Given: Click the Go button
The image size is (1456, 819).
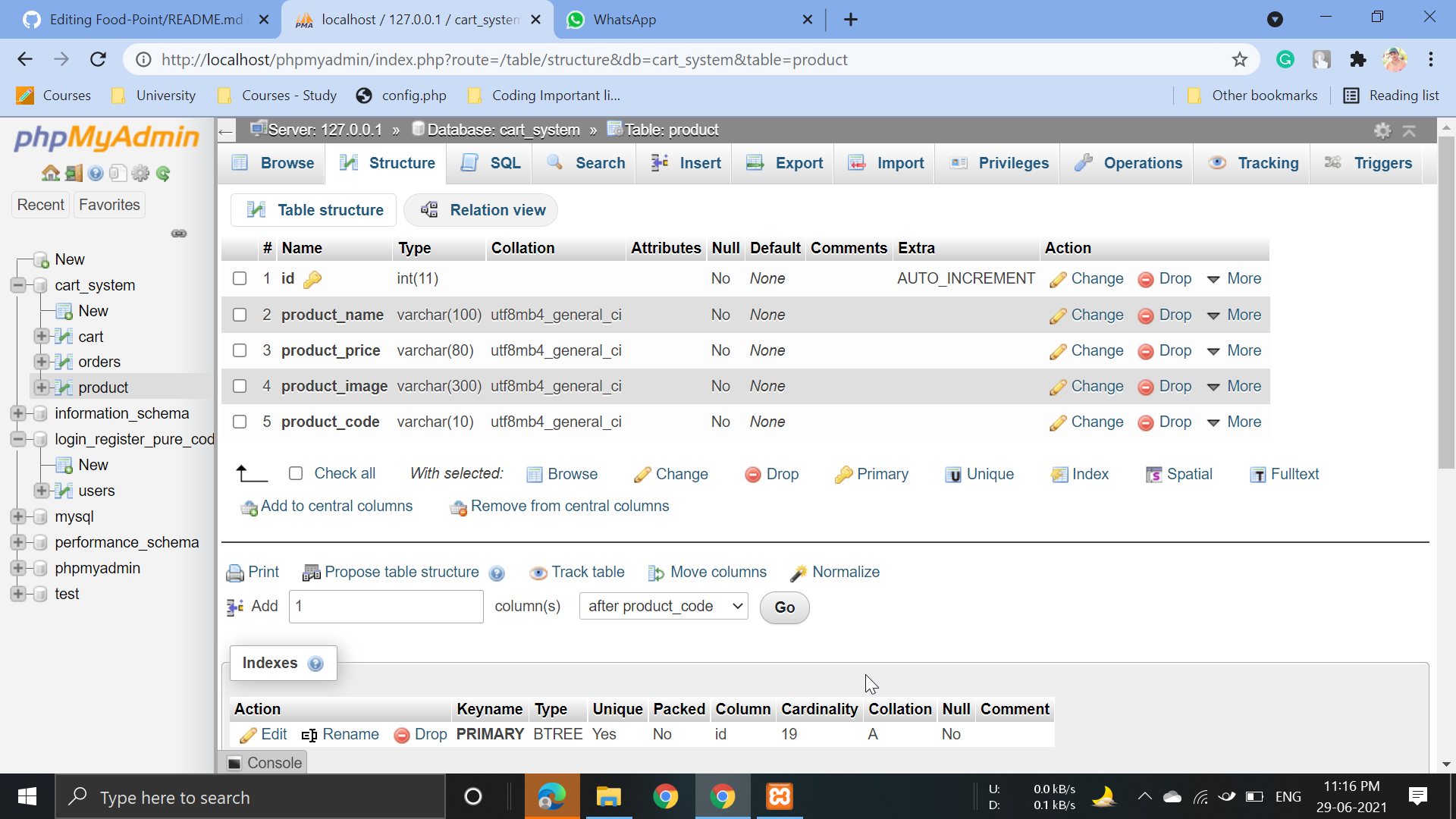Looking at the screenshot, I should (785, 607).
